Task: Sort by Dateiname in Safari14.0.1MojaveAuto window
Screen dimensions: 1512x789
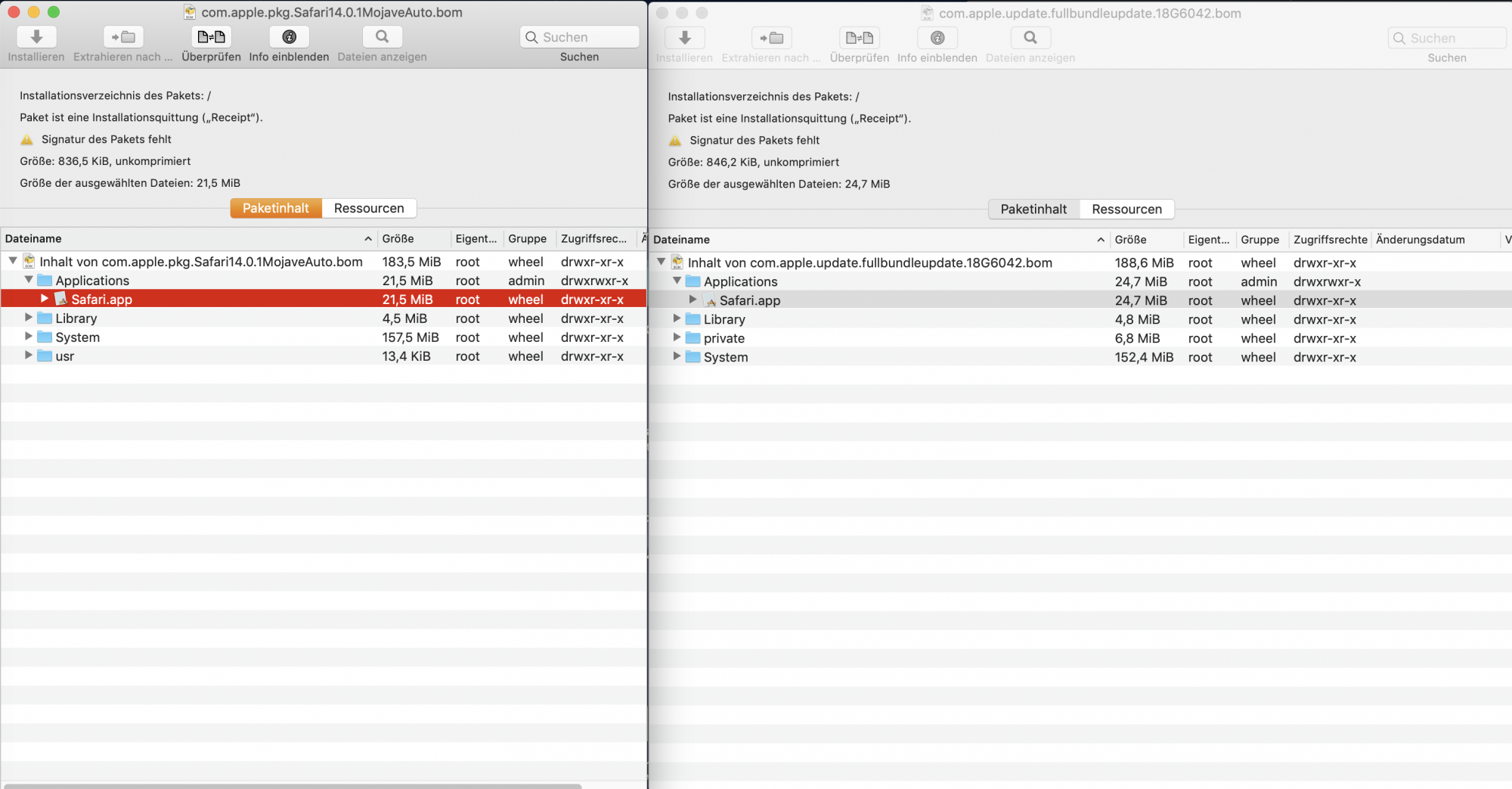Action: (189, 239)
